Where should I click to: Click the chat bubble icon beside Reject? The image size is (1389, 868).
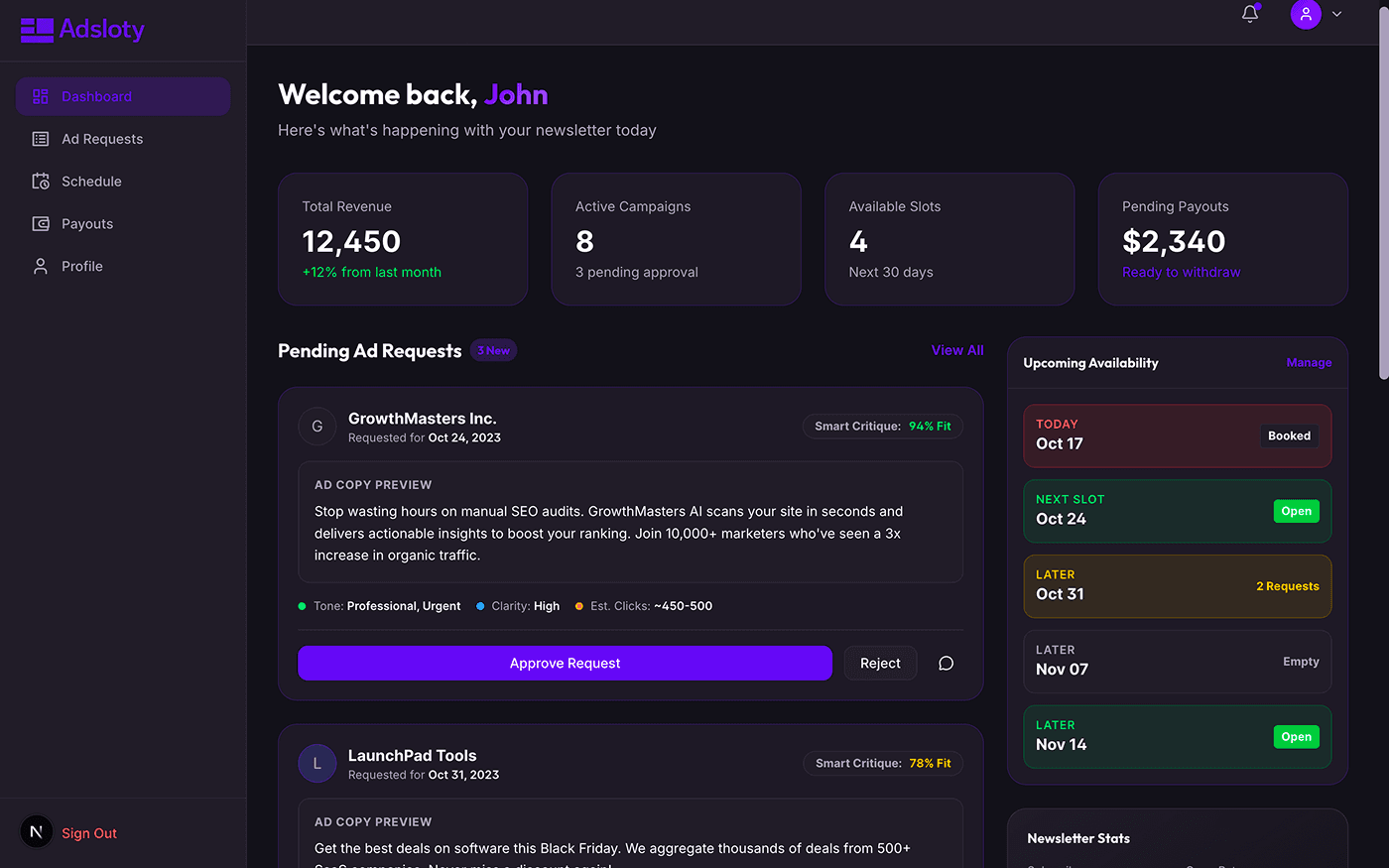(946, 663)
